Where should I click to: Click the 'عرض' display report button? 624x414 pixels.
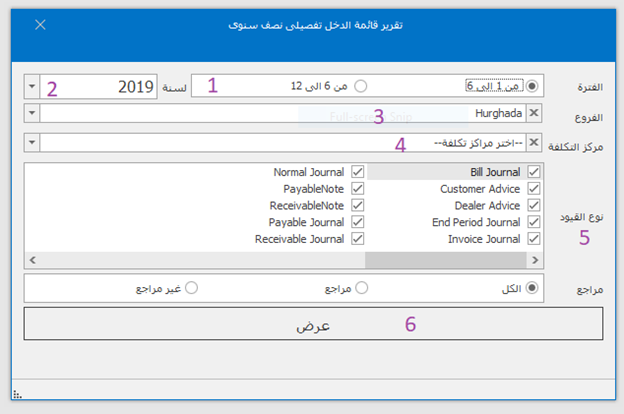(312, 325)
